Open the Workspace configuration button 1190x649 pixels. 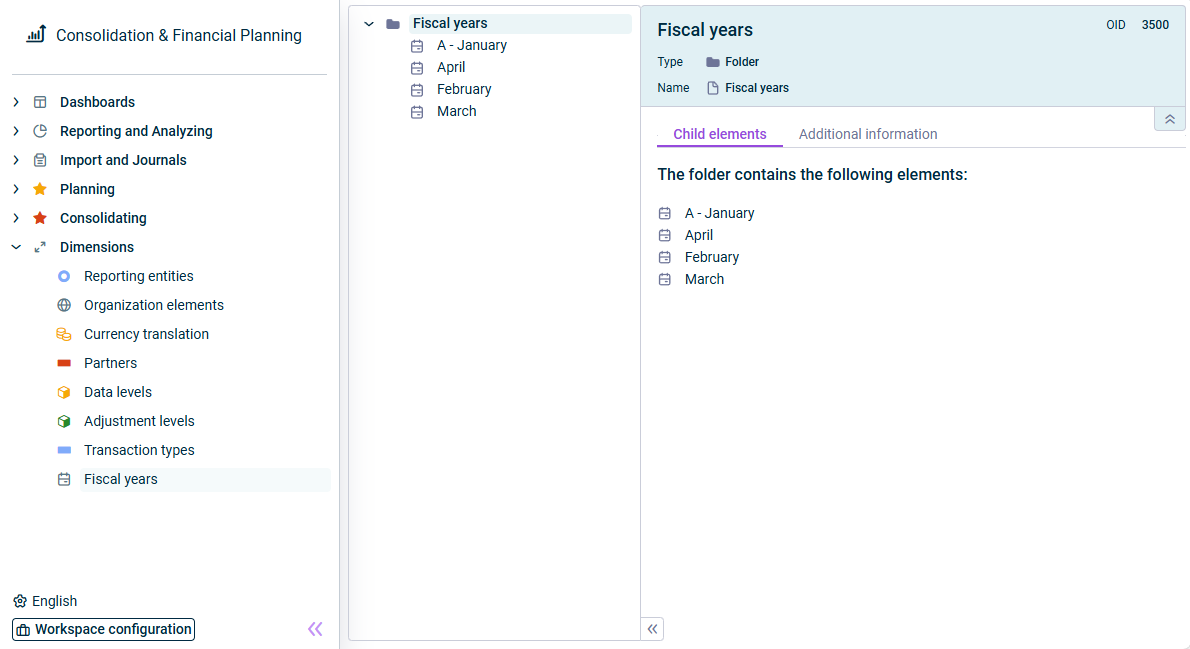click(x=103, y=629)
